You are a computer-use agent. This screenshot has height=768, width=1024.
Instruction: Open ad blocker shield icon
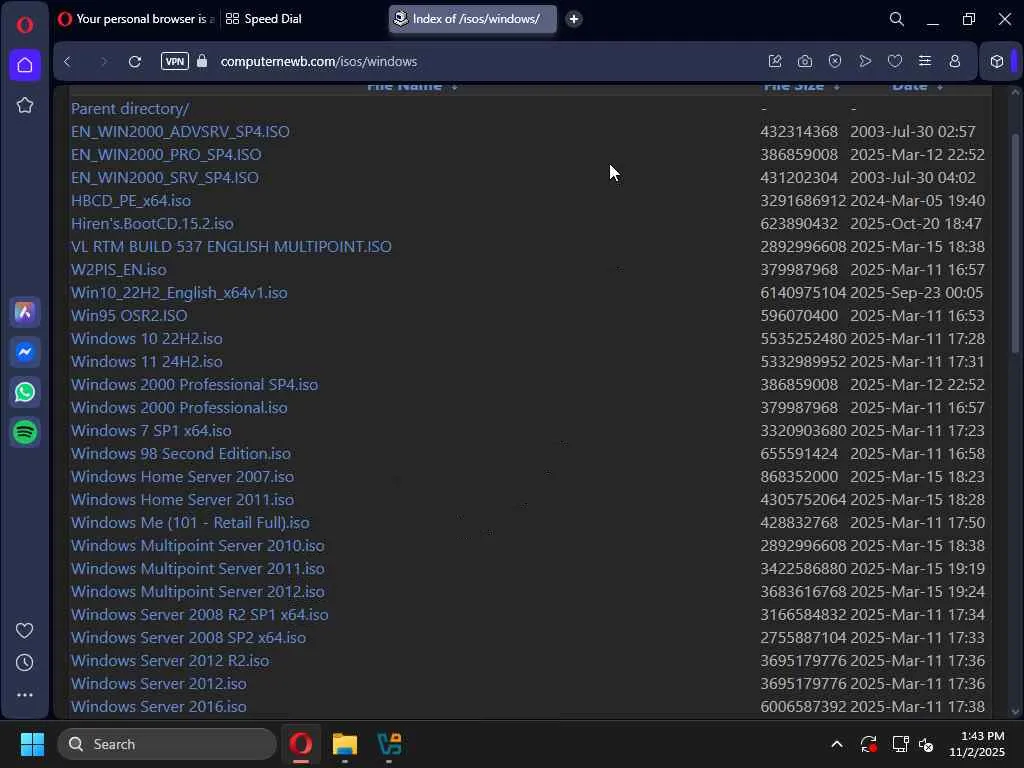pos(835,61)
